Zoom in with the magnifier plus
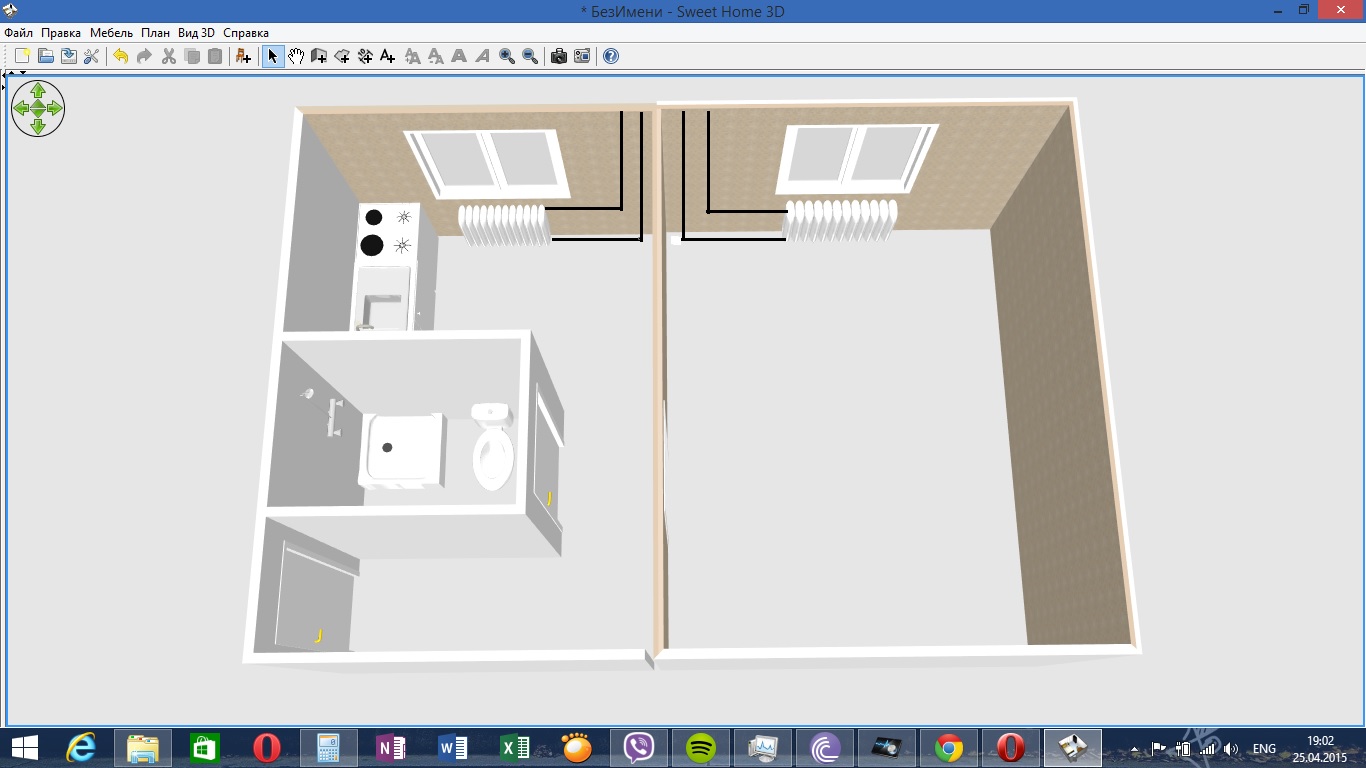Viewport: 1366px width, 768px height. click(507, 56)
